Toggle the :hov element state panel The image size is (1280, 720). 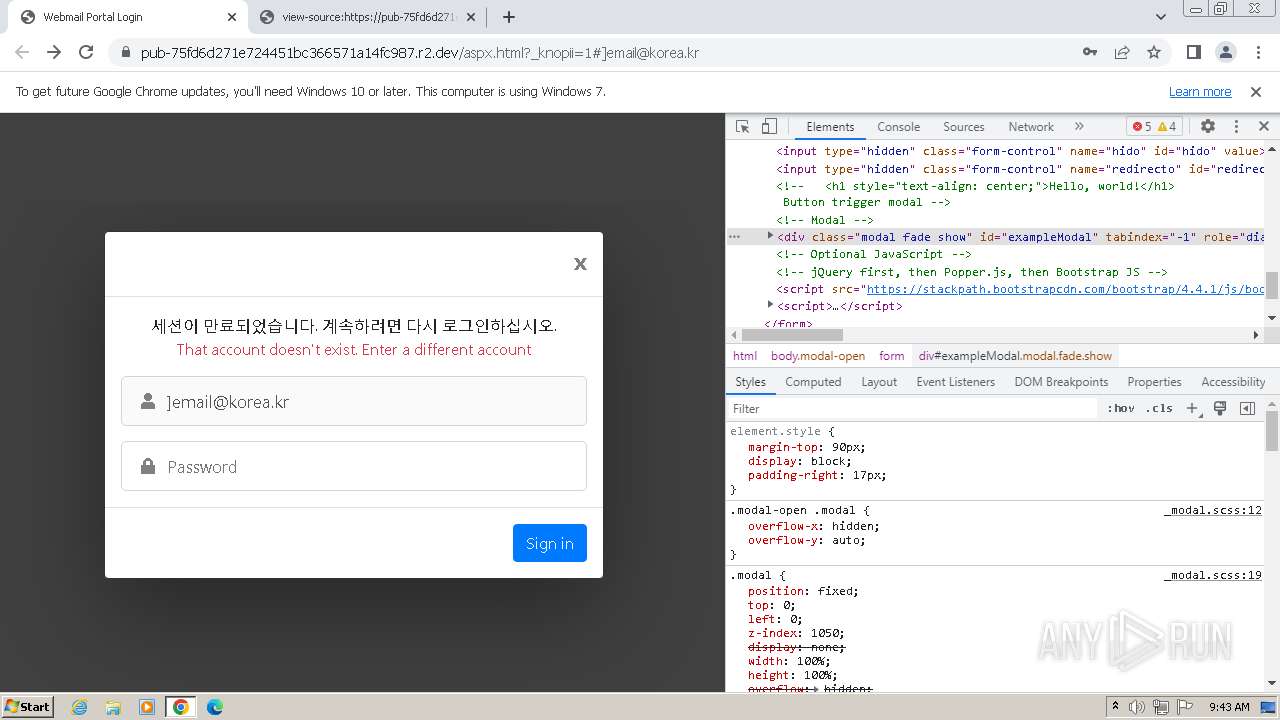coord(1120,408)
